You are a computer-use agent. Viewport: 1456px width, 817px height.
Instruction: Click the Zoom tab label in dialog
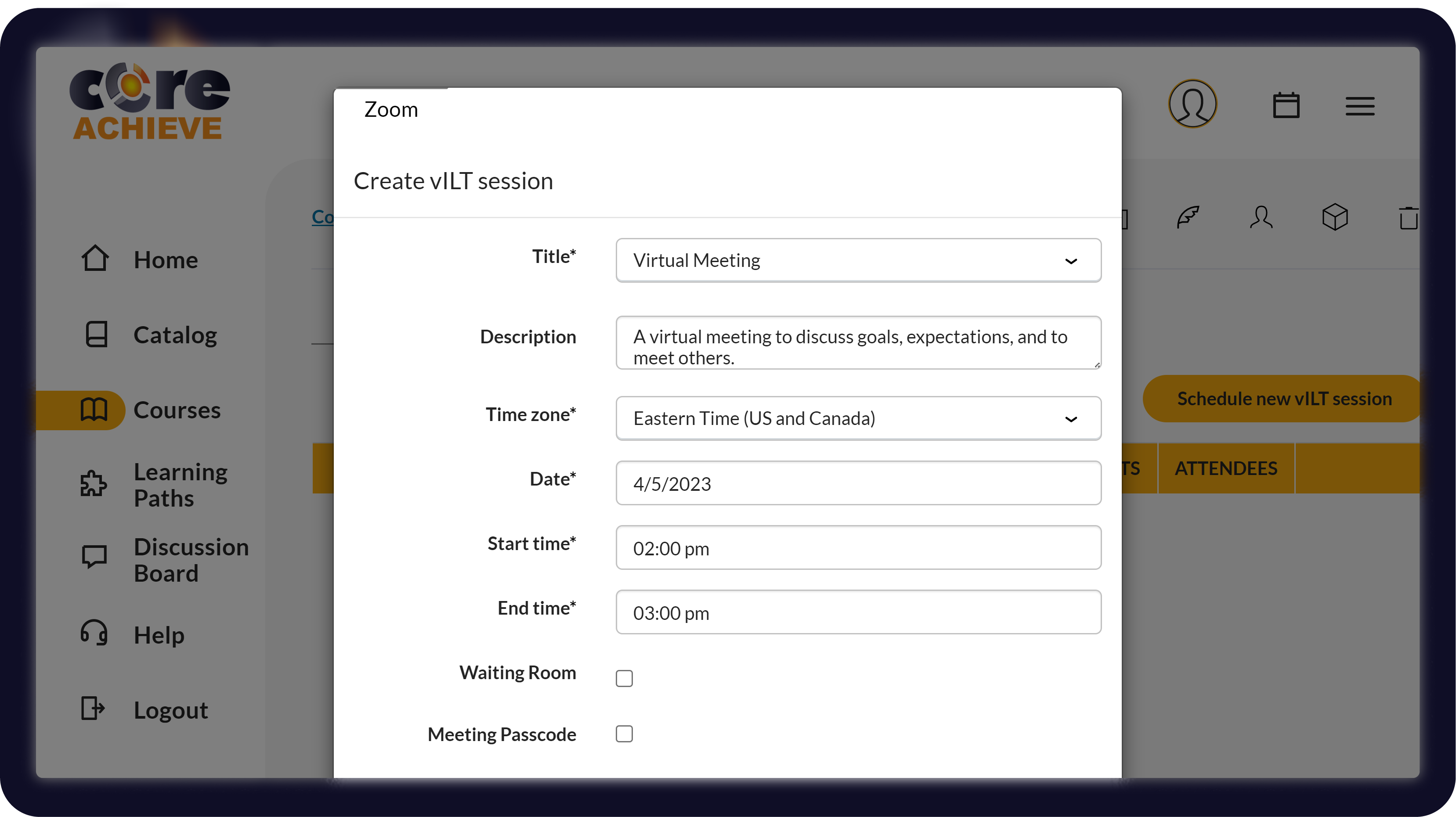(x=391, y=110)
